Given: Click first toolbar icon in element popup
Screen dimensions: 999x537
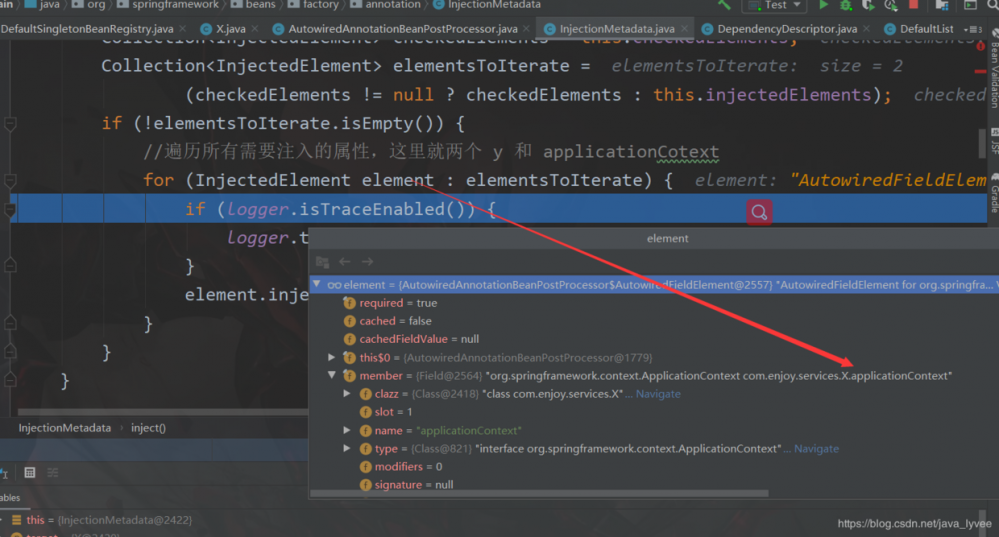Looking at the screenshot, I should click(x=322, y=262).
